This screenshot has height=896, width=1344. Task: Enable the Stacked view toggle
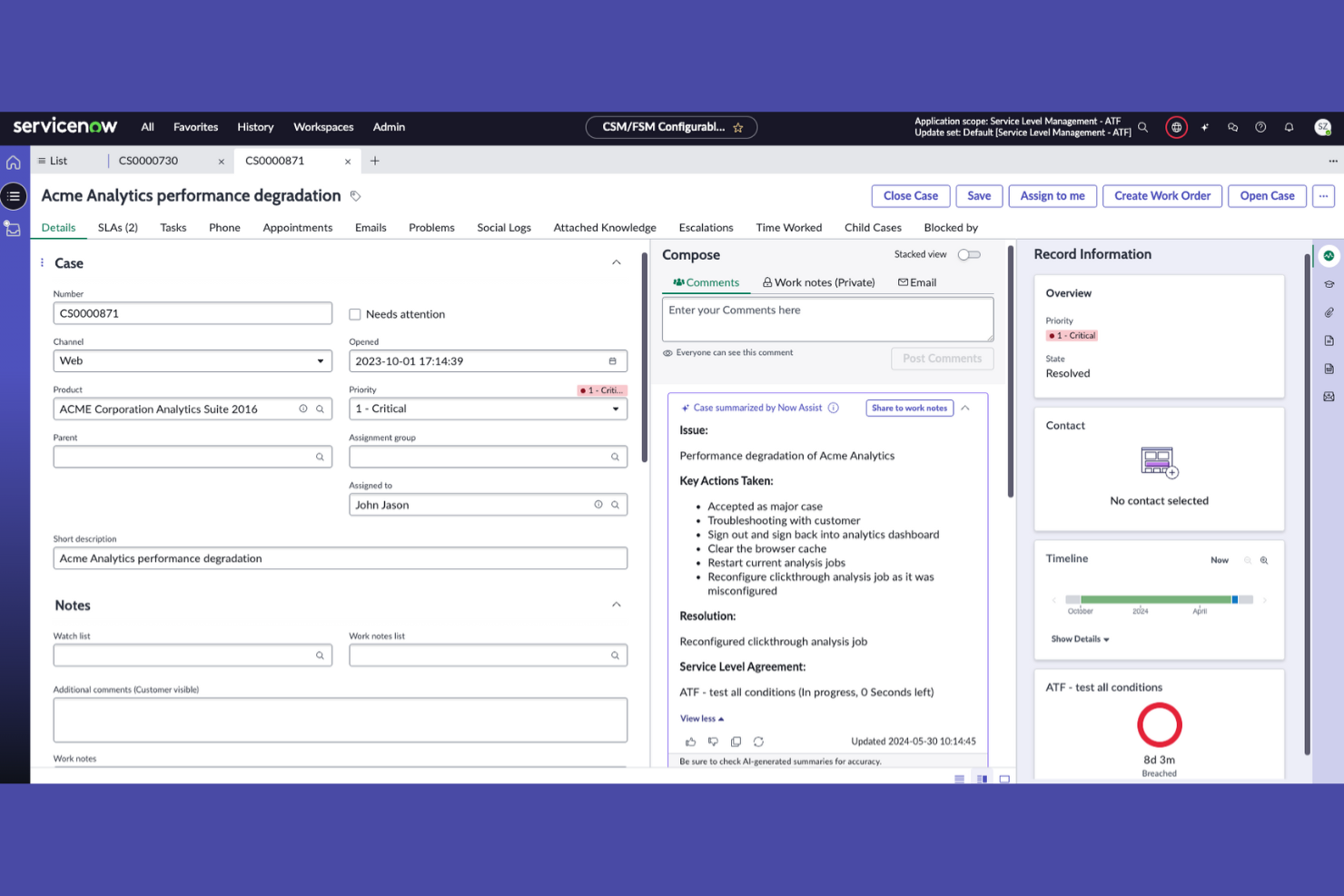coord(969,255)
